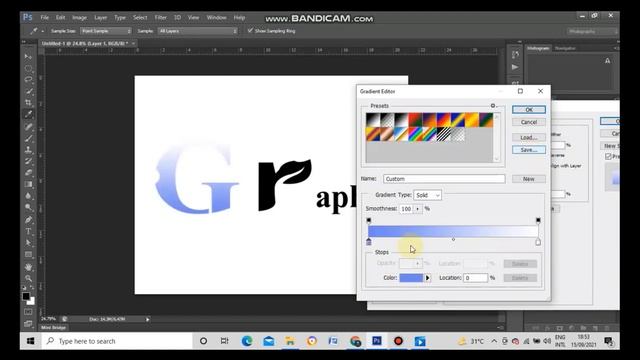Click the gradient Name field
This screenshot has width=640, height=360.
pyautogui.click(x=444, y=179)
